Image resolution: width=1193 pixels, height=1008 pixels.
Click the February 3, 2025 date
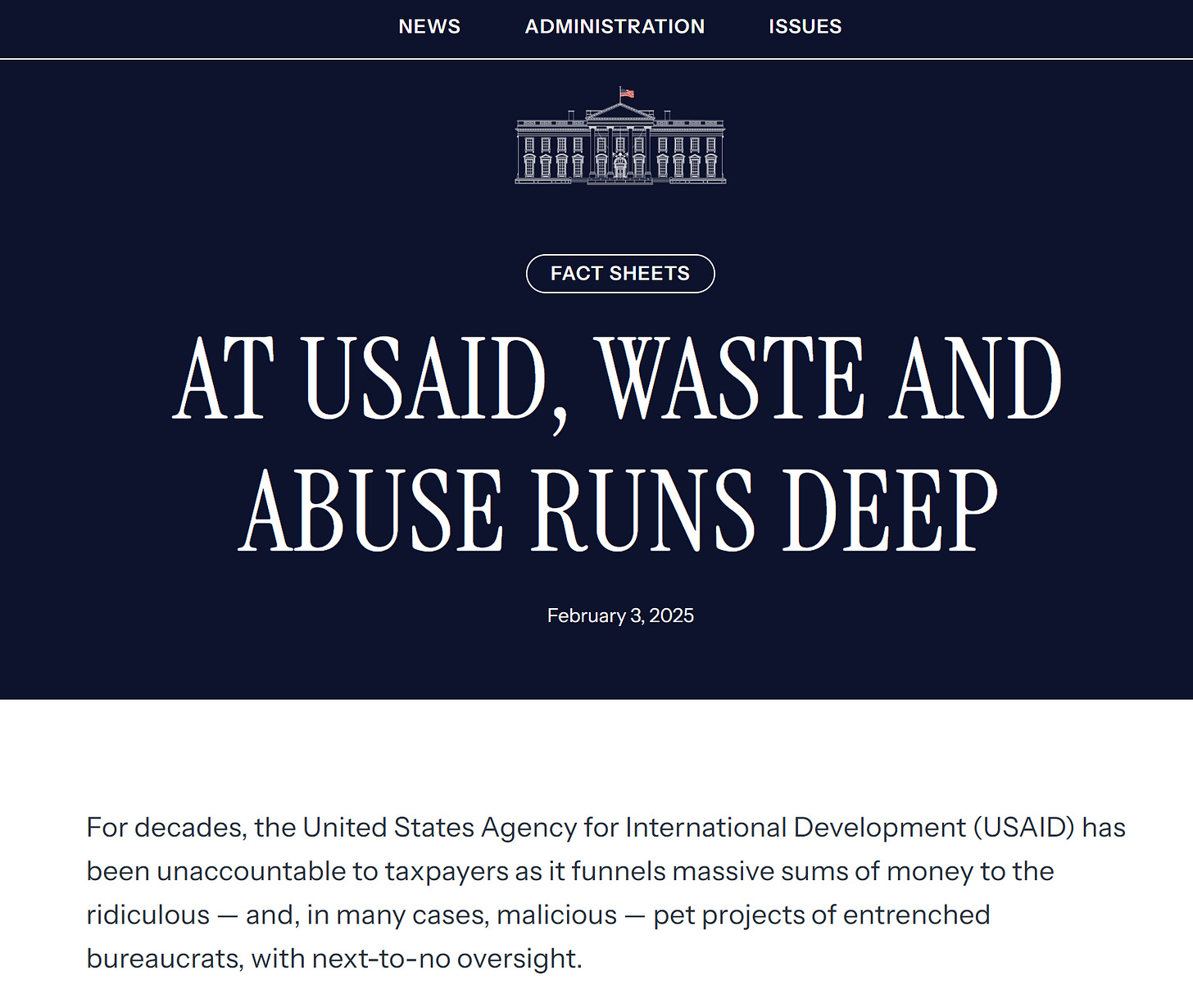pyautogui.click(x=620, y=615)
